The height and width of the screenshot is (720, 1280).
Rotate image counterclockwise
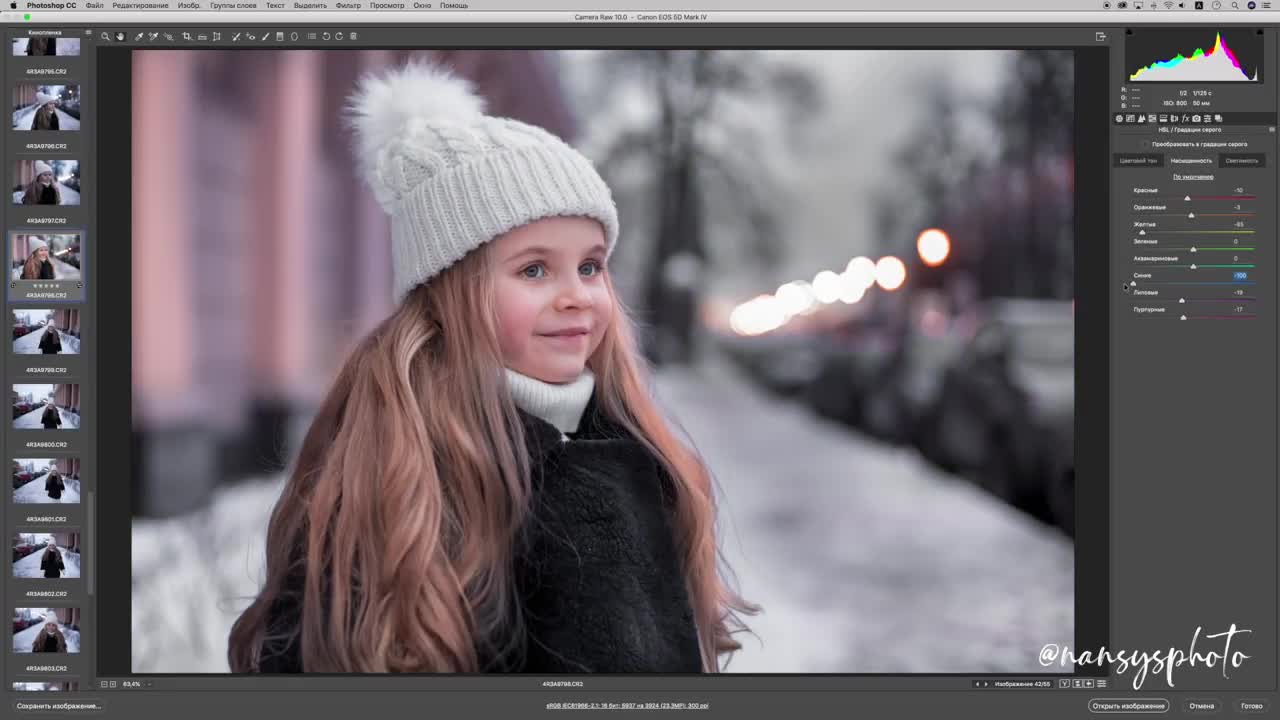point(326,36)
